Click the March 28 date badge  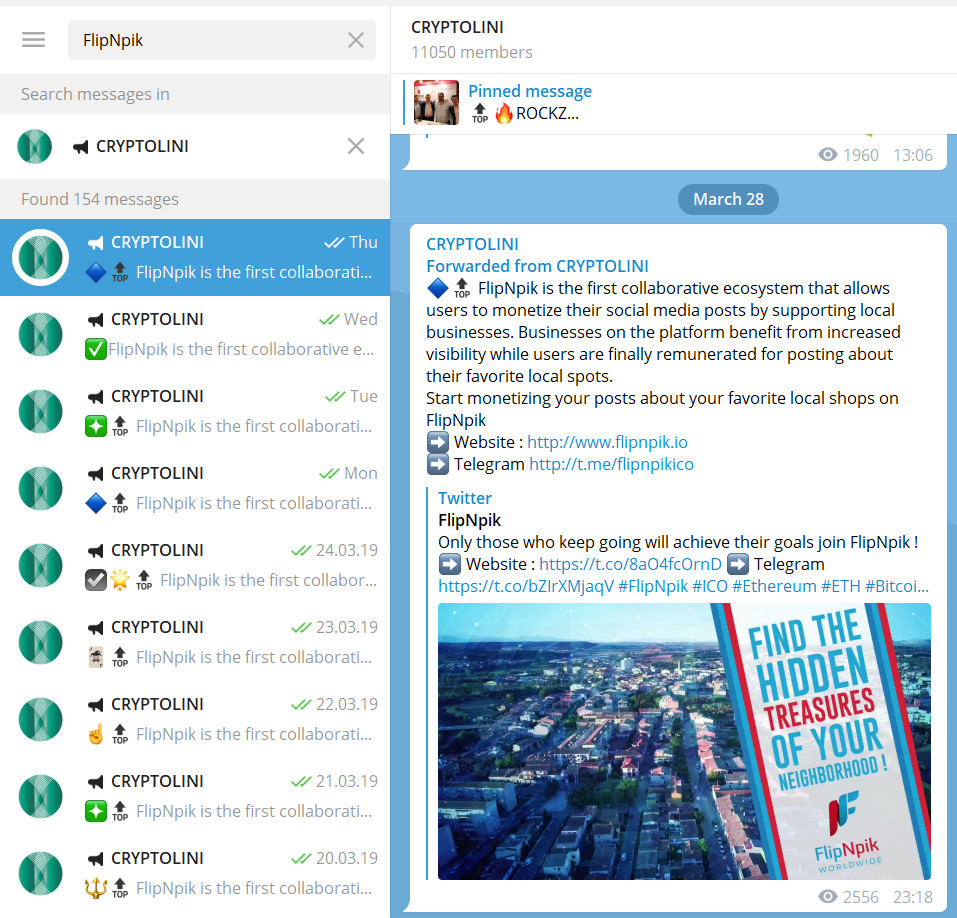point(728,199)
